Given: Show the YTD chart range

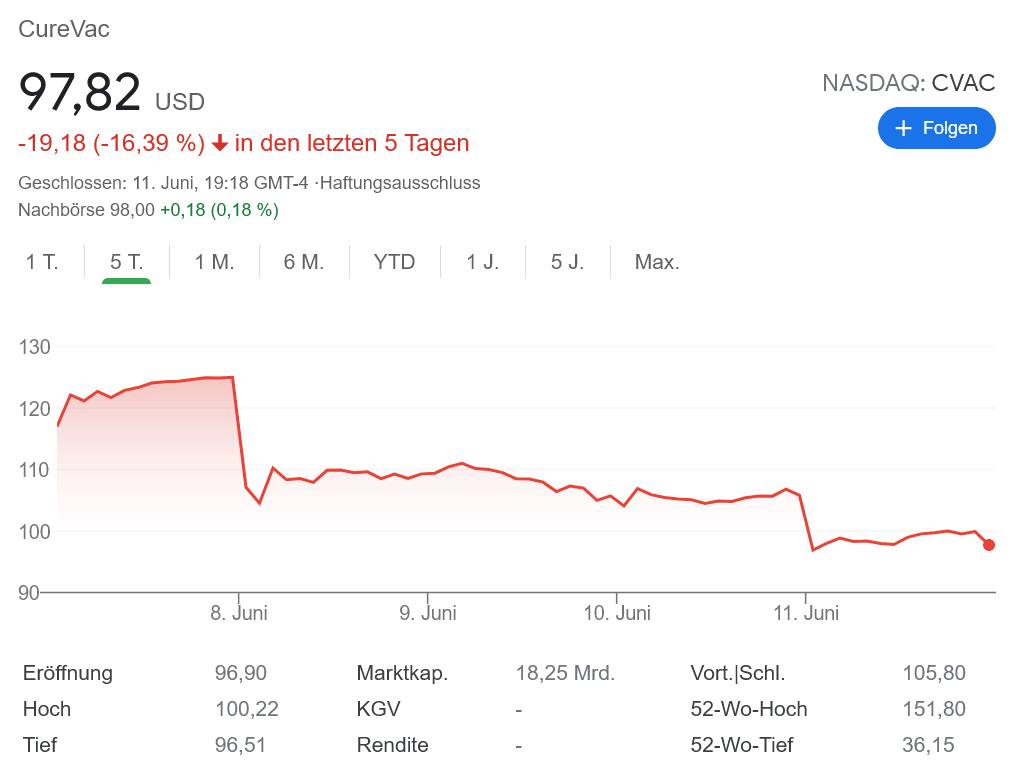Looking at the screenshot, I should pos(394,262).
